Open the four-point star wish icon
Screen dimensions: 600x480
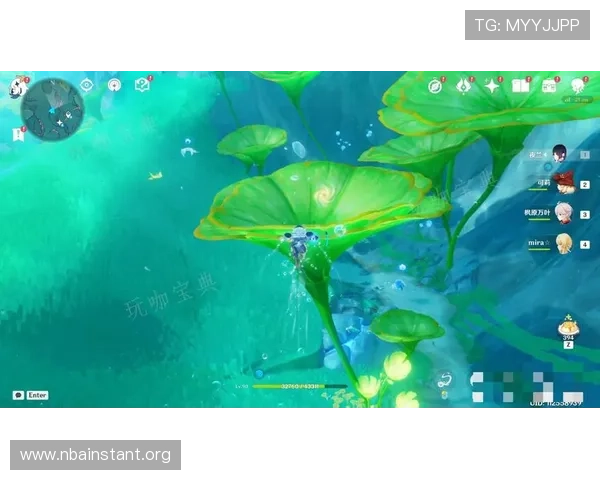click(492, 87)
